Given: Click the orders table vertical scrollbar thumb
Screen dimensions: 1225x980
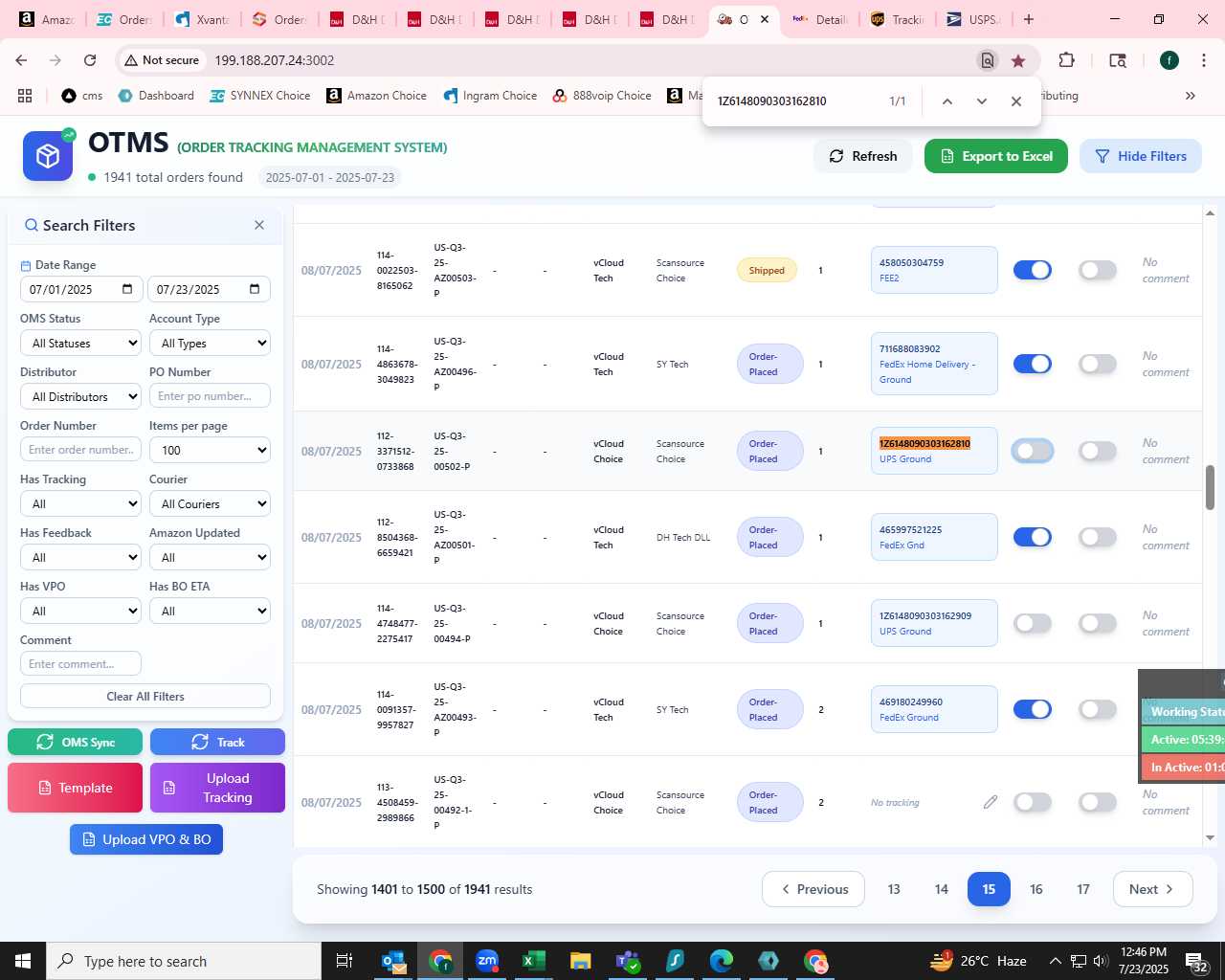Looking at the screenshot, I should tap(1210, 488).
